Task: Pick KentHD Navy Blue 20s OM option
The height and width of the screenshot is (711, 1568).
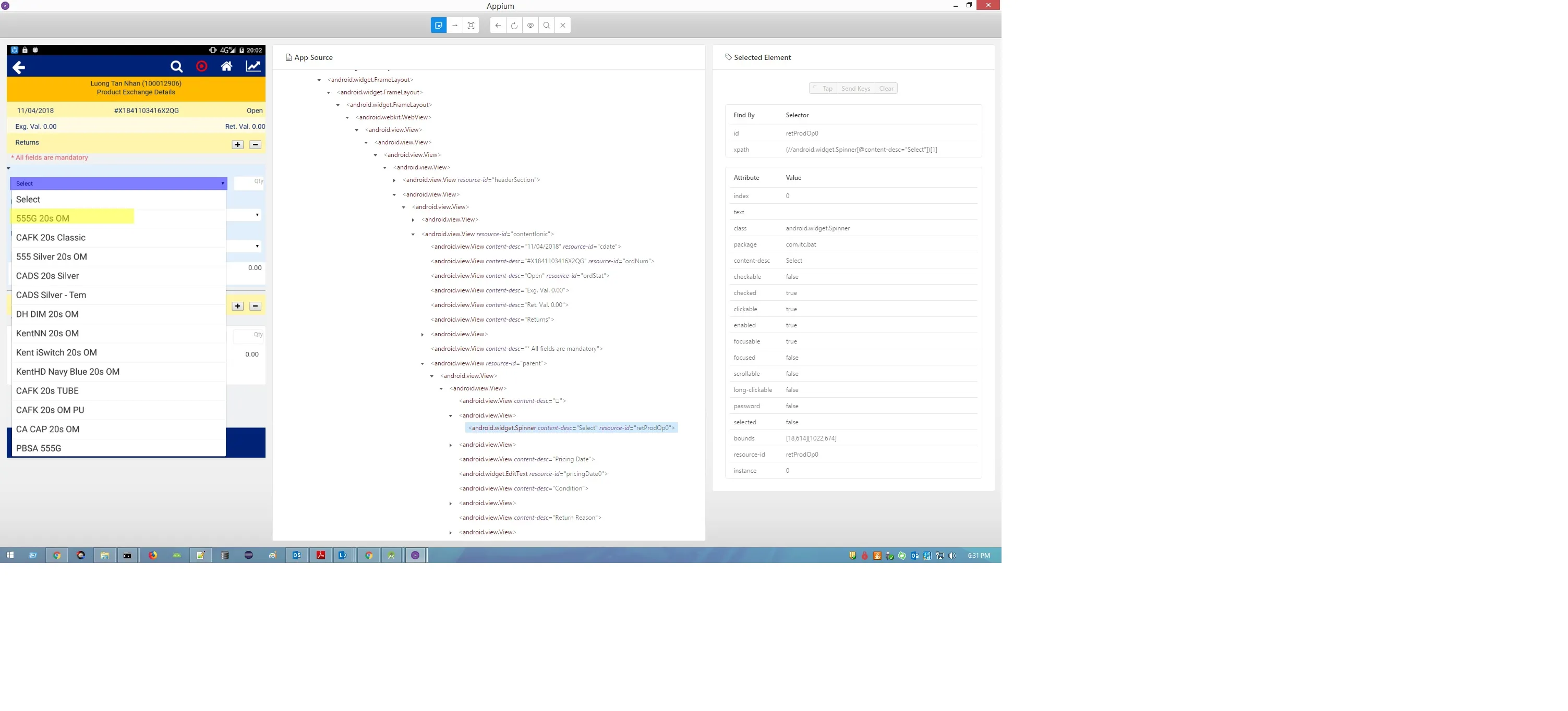Action: pos(68,372)
